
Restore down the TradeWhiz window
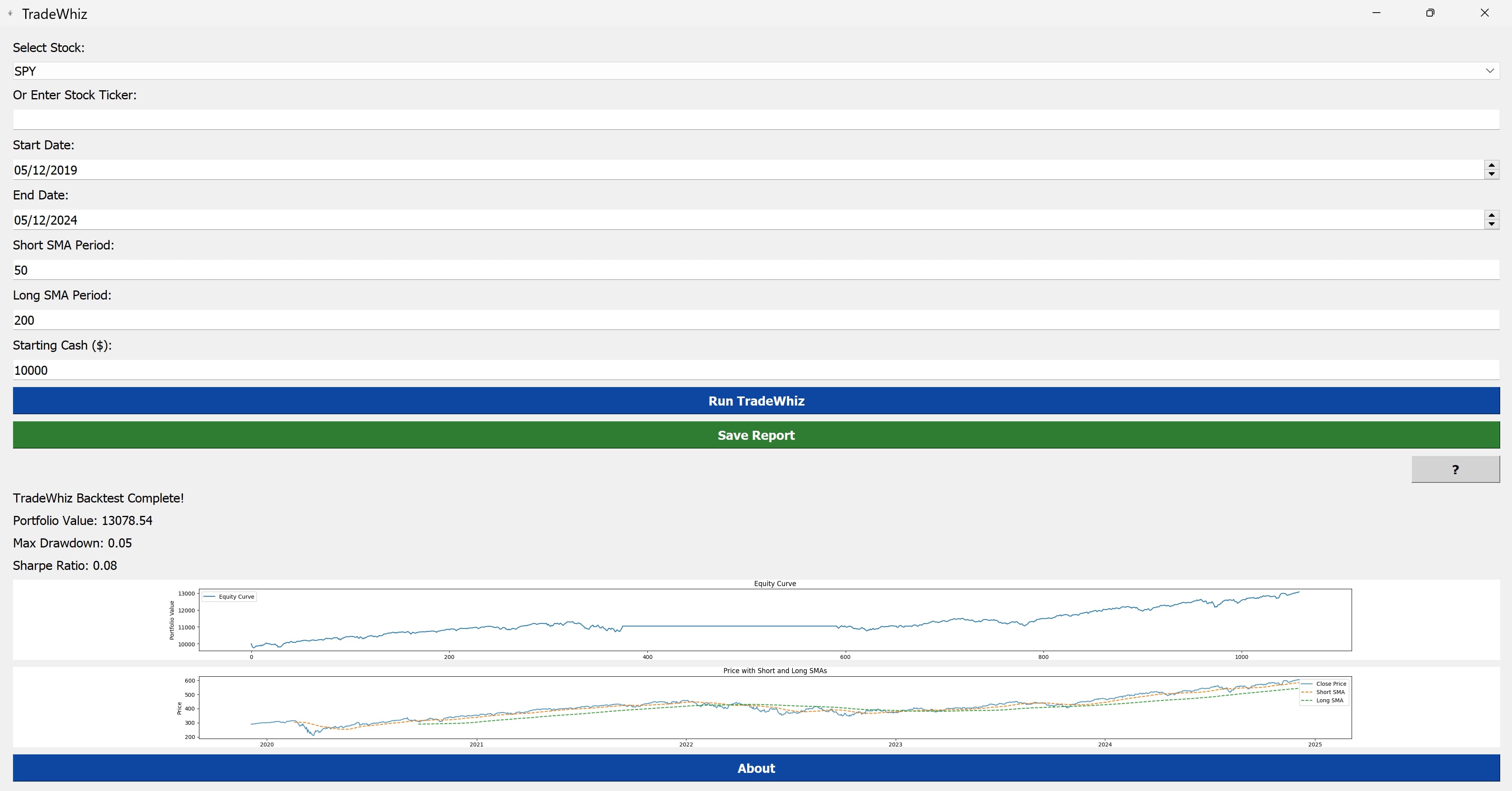click(1430, 13)
